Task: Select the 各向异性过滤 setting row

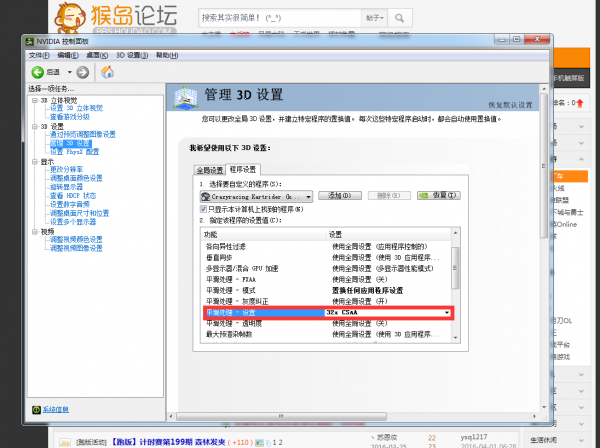Action: tap(326, 247)
